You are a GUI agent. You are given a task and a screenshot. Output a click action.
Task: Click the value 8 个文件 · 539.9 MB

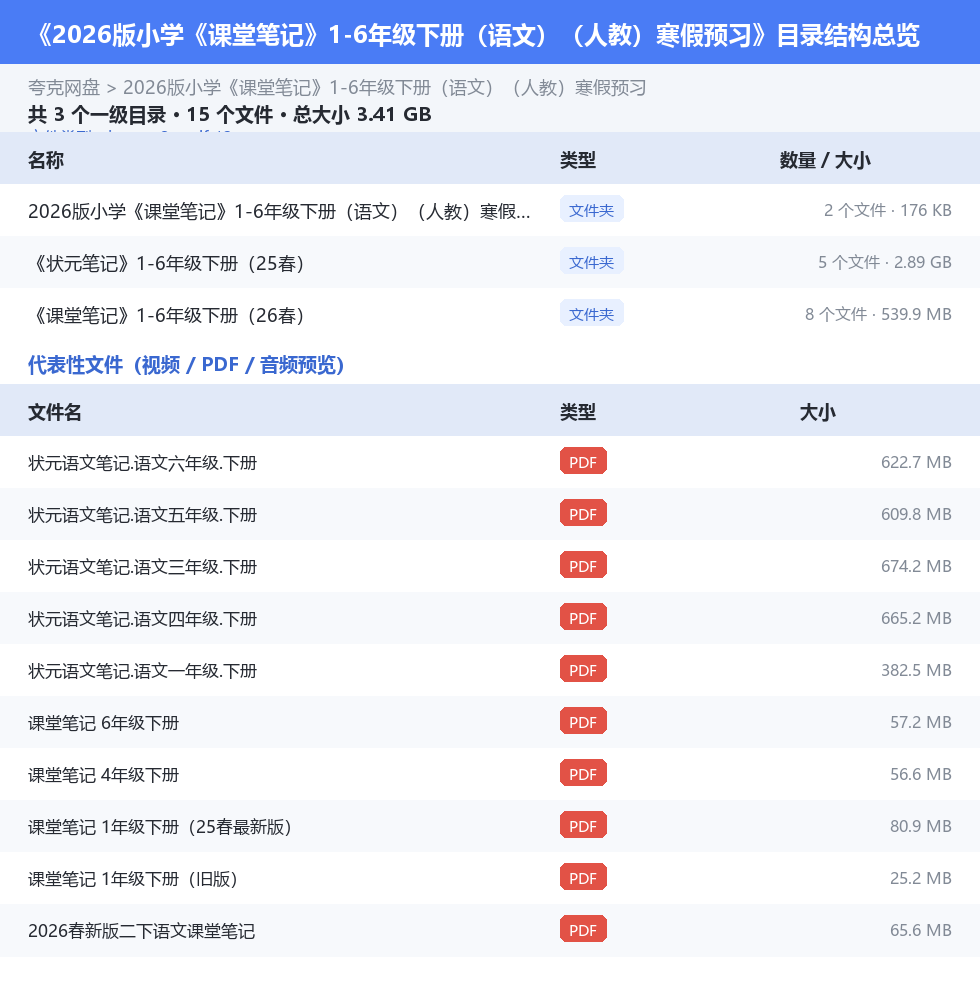[x=878, y=314]
